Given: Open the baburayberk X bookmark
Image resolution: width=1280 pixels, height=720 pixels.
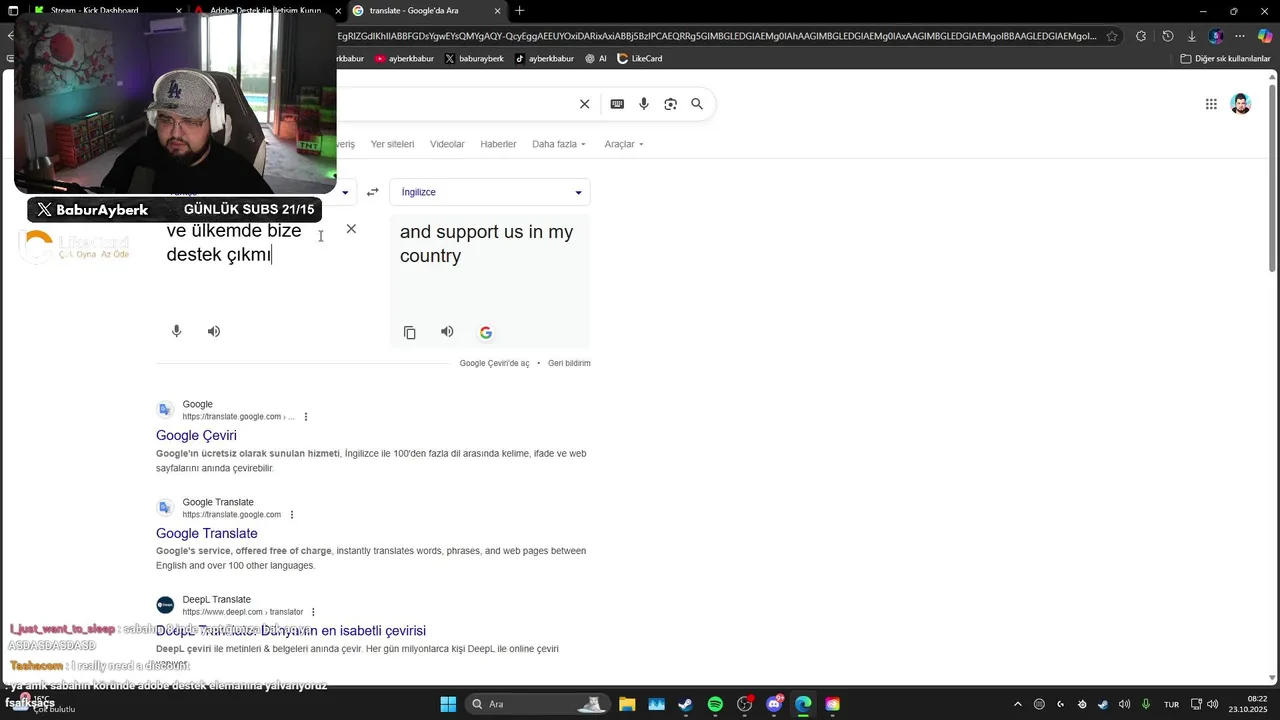Looking at the screenshot, I should pos(474,58).
